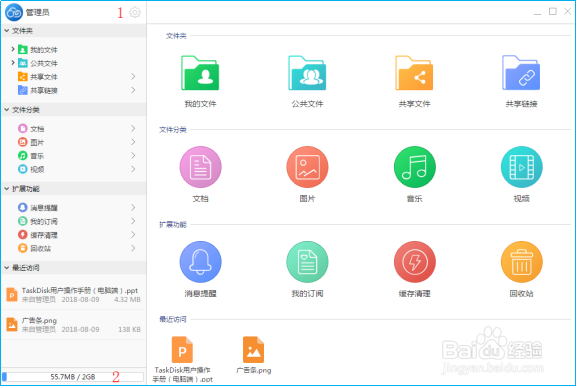Collapse the 扩展功能 sidebar section
Image resolution: width=577 pixels, height=388 pixels.
7,189
